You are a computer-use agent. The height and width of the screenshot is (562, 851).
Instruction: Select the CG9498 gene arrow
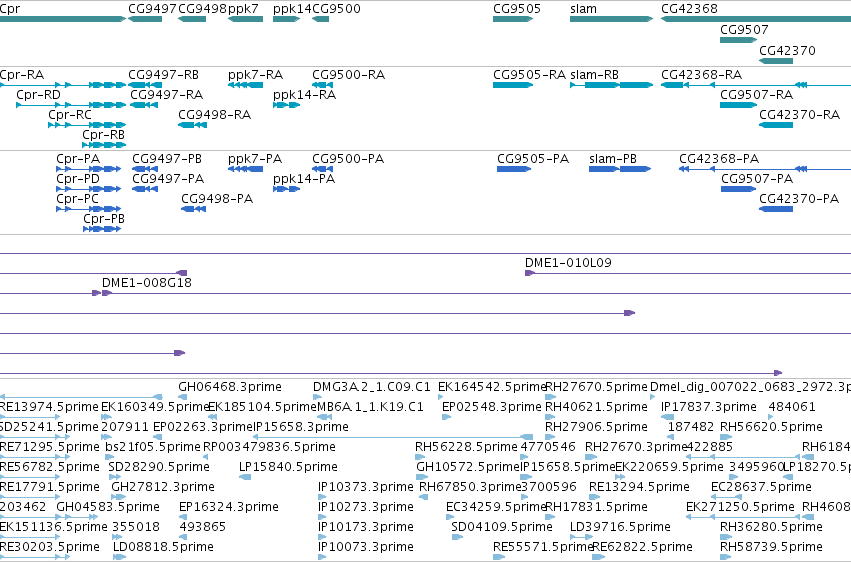coord(192,19)
